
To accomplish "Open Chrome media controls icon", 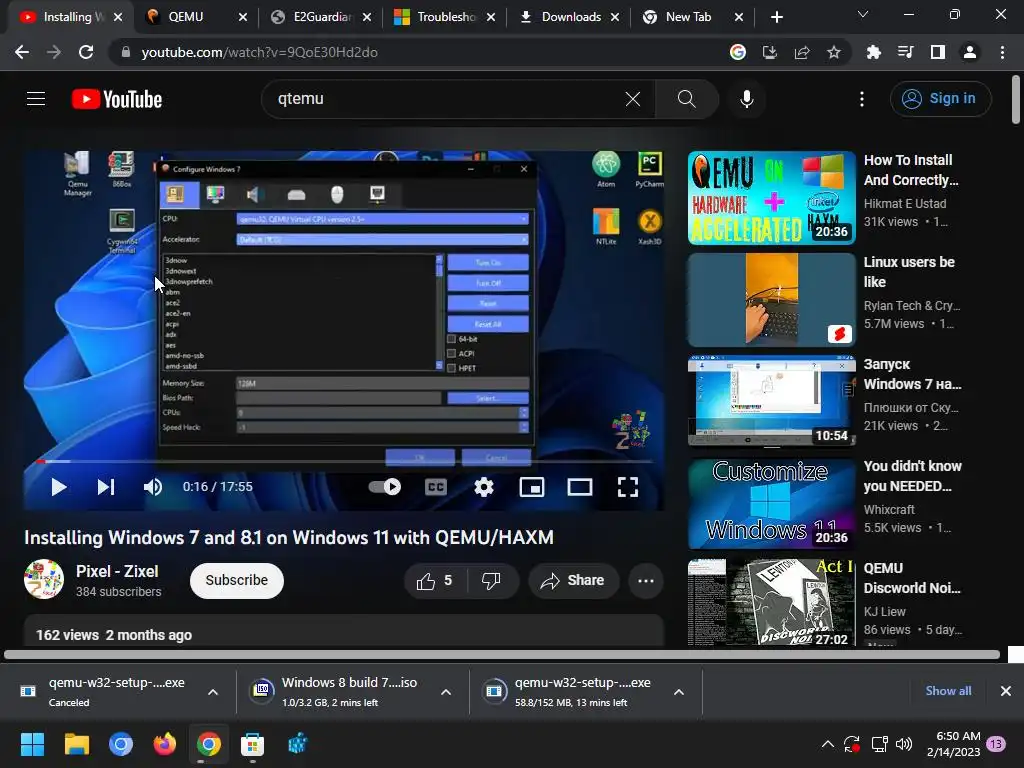I will [x=905, y=52].
